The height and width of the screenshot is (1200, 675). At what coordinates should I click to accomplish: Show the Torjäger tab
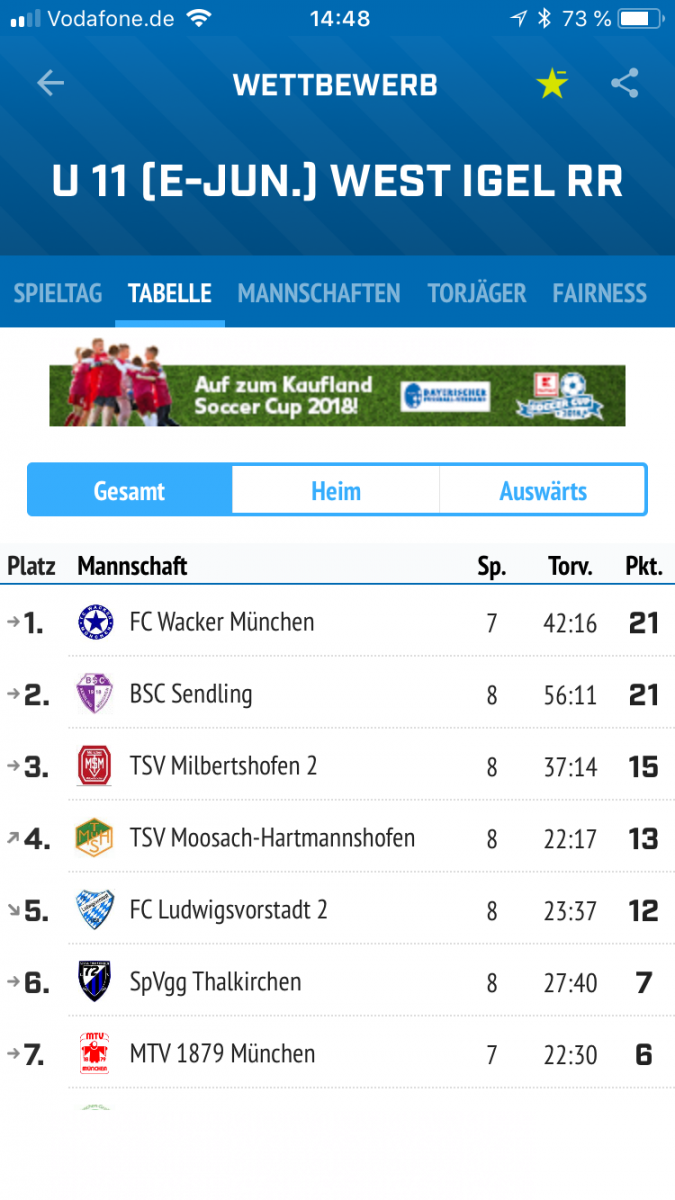477,294
